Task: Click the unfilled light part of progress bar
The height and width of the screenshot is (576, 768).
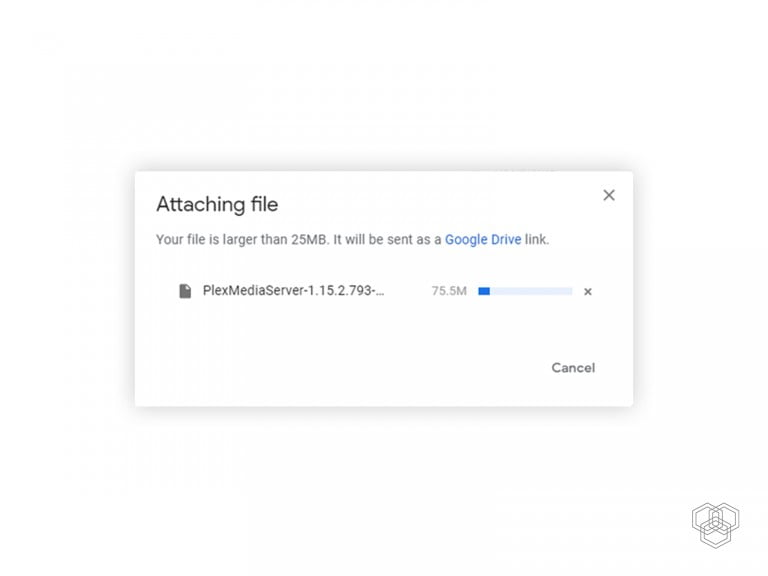Action: (x=531, y=291)
